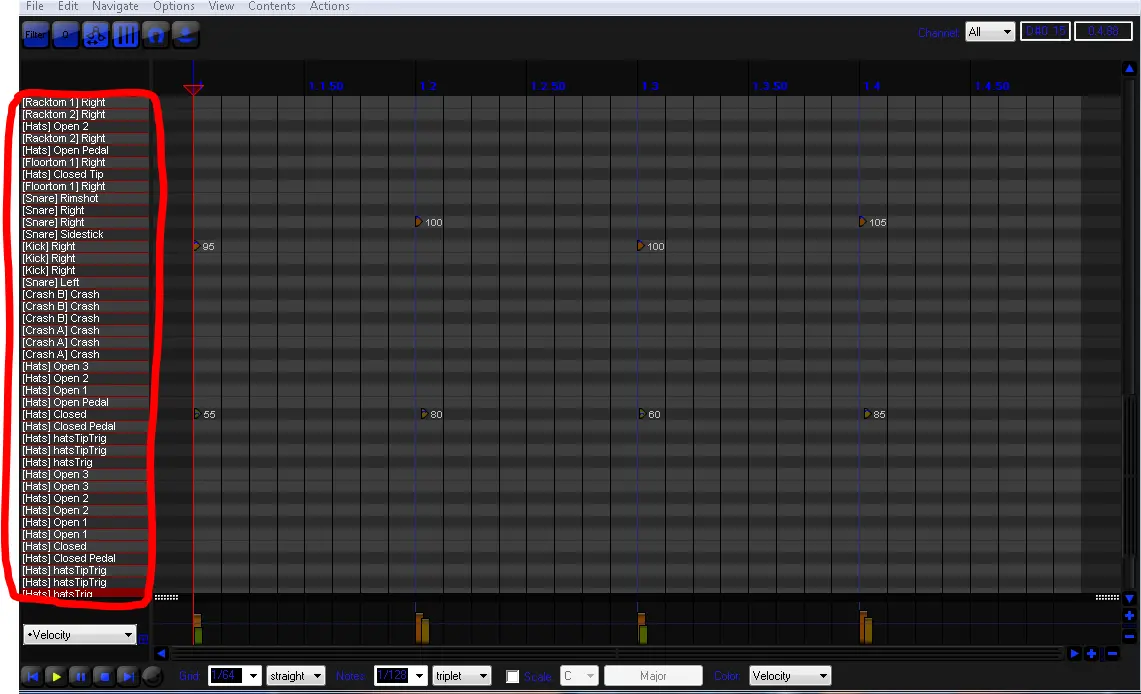Click the headphones toolbar icon

click(x=156, y=35)
